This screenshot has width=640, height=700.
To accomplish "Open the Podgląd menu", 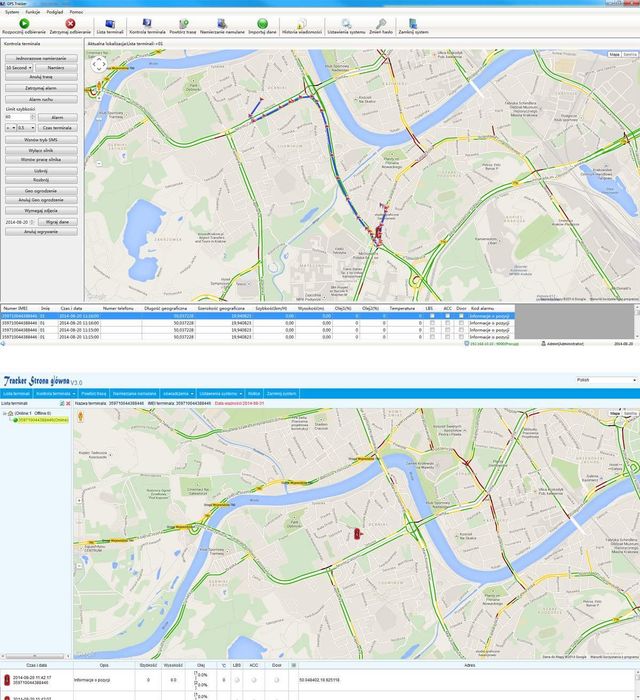I will [x=54, y=12].
